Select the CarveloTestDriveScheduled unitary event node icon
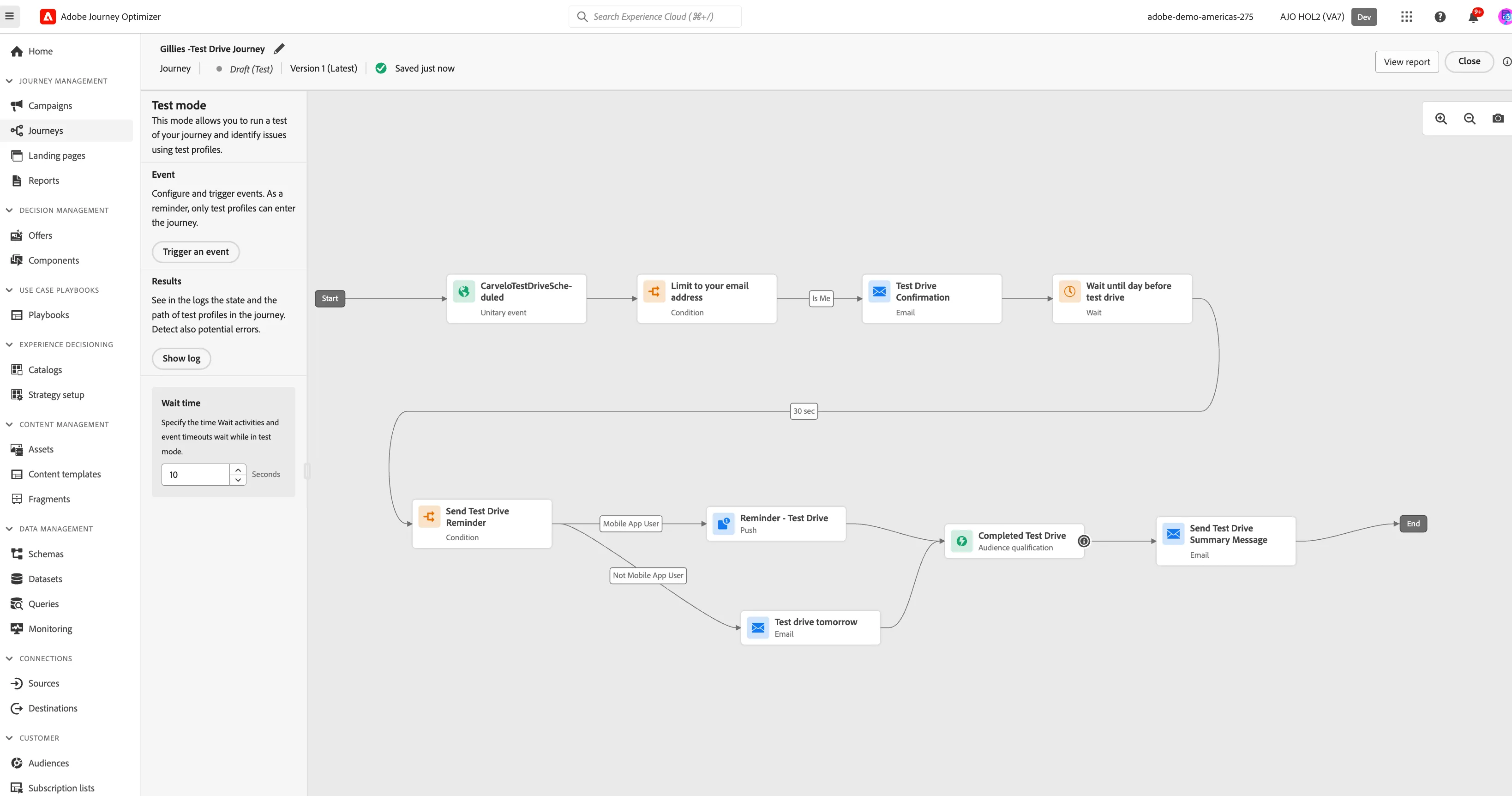This screenshot has width=1512, height=796. [464, 291]
